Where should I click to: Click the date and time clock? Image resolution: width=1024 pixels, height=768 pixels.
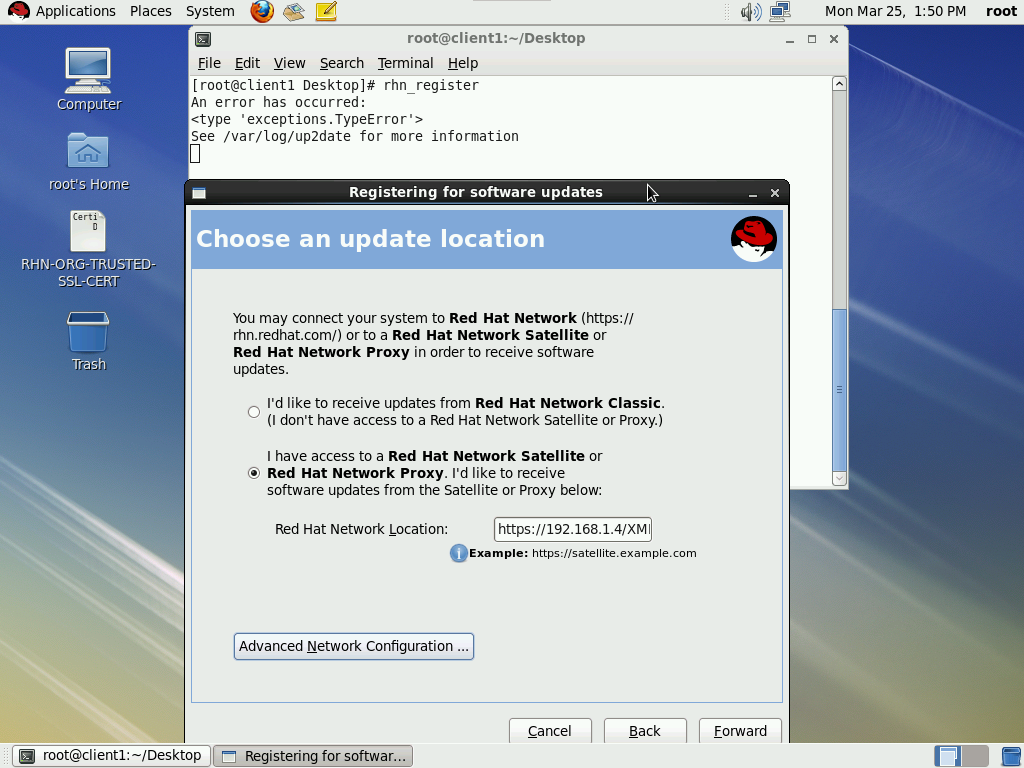point(895,11)
